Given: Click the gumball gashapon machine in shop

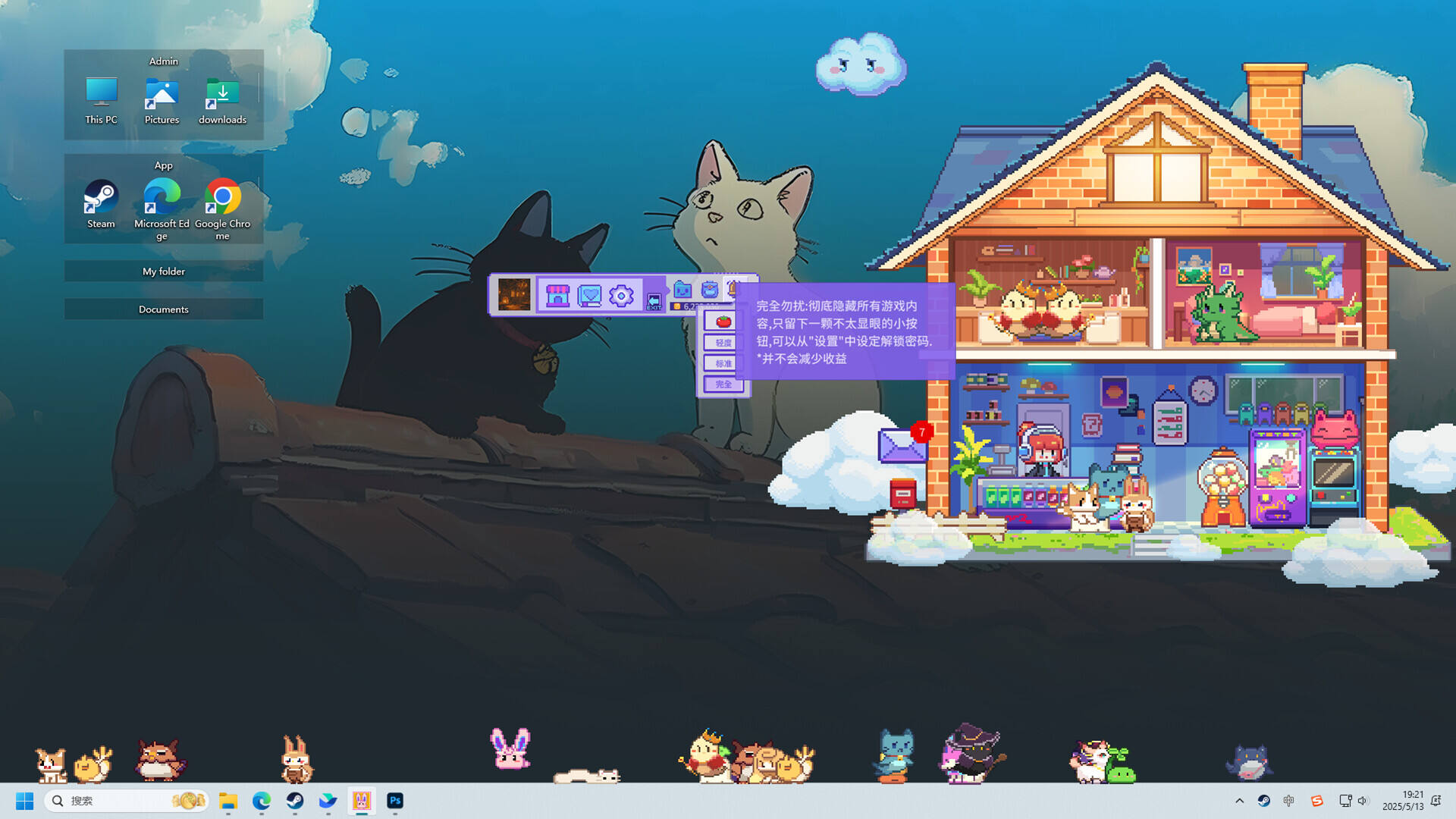Looking at the screenshot, I should coord(1222,487).
